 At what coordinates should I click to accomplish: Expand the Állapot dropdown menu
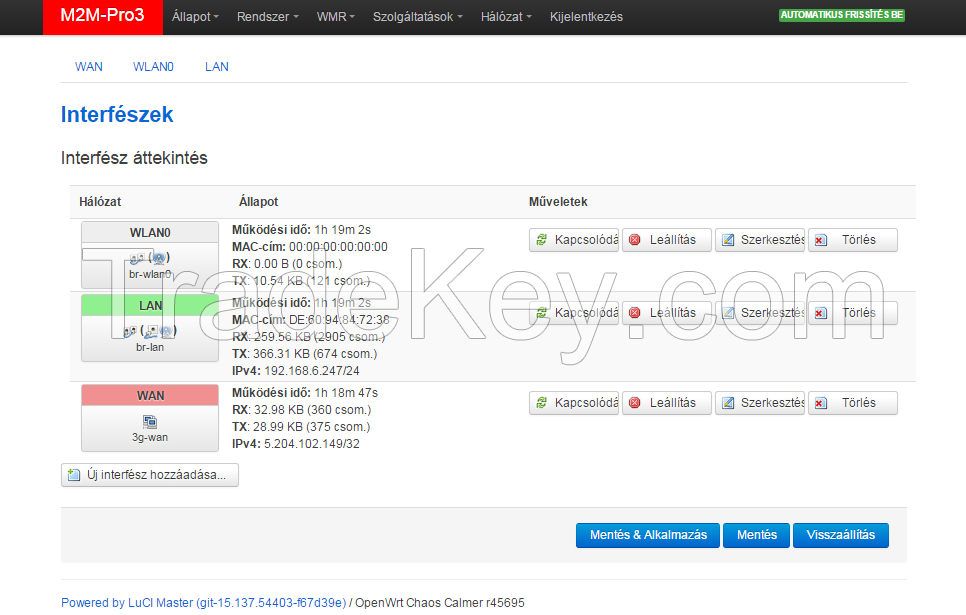195,17
